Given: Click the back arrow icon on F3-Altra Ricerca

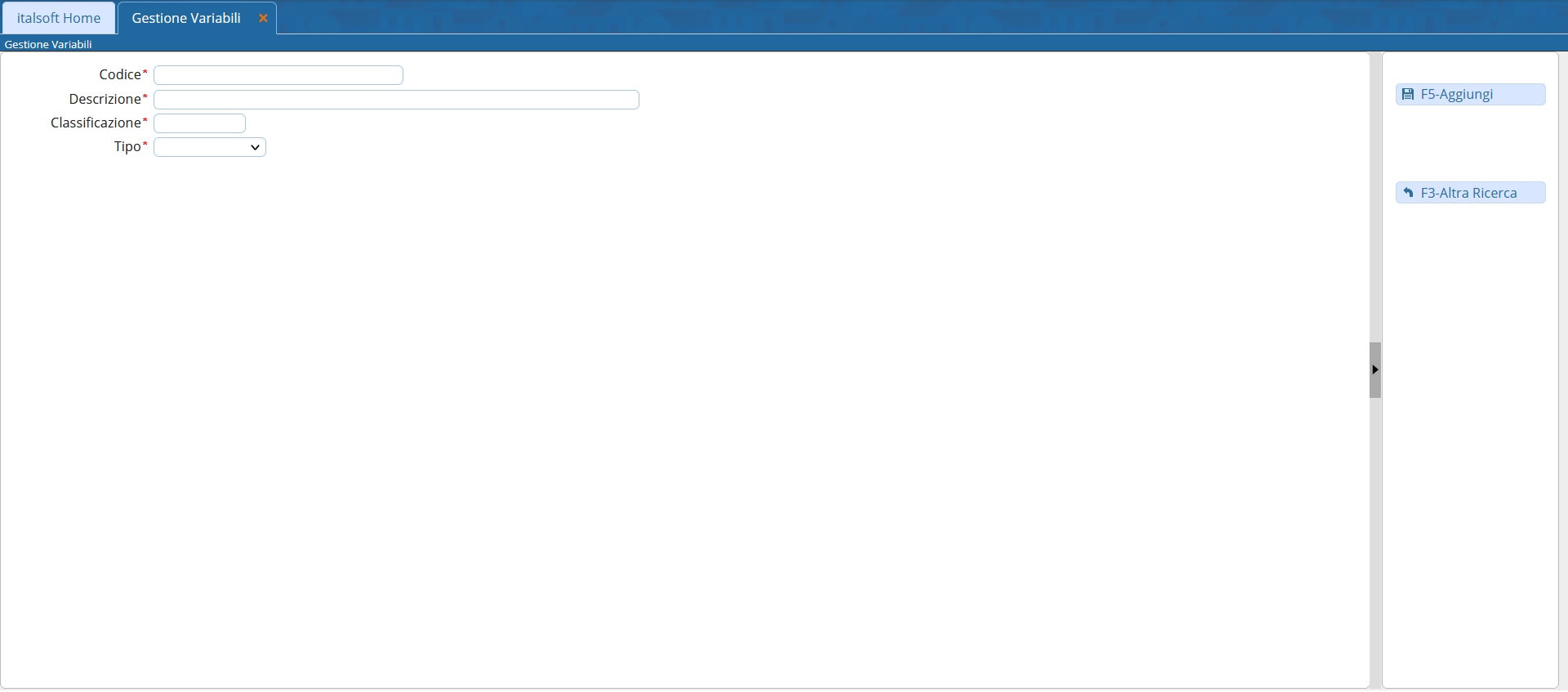Looking at the screenshot, I should tap(1408, 193).
